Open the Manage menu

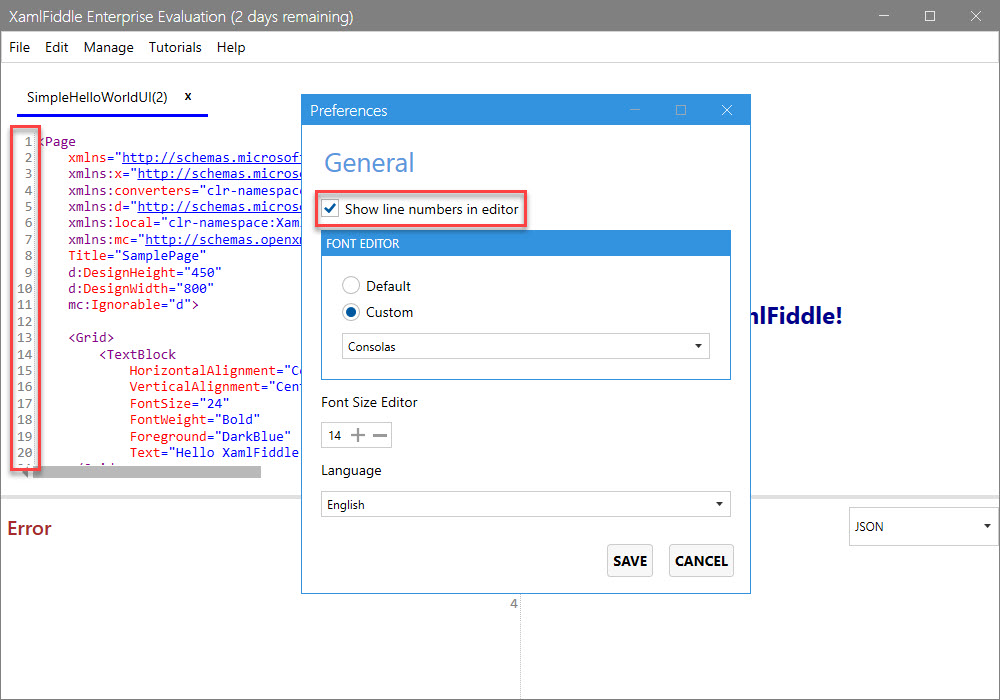point(108,47)
